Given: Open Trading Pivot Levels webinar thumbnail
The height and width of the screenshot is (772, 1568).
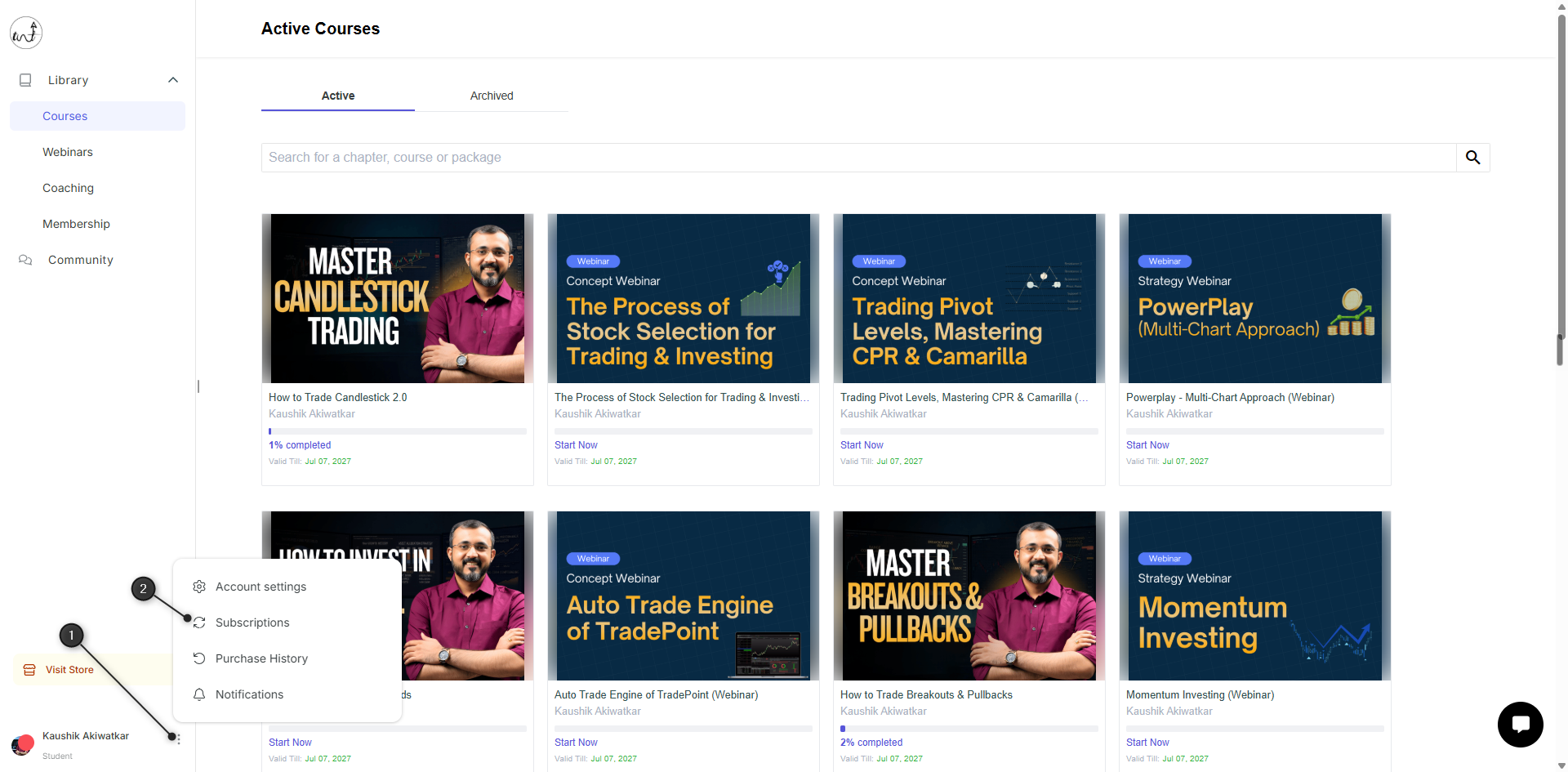Looking at the screenshot, I should 969,298.
